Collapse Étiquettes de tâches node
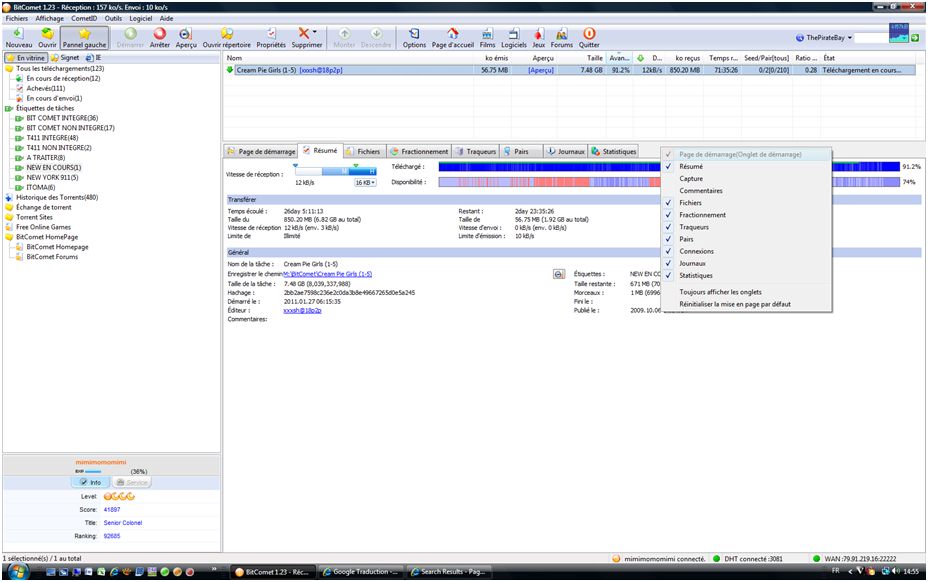This screenshot has width=928, height=582. [9, 108]
